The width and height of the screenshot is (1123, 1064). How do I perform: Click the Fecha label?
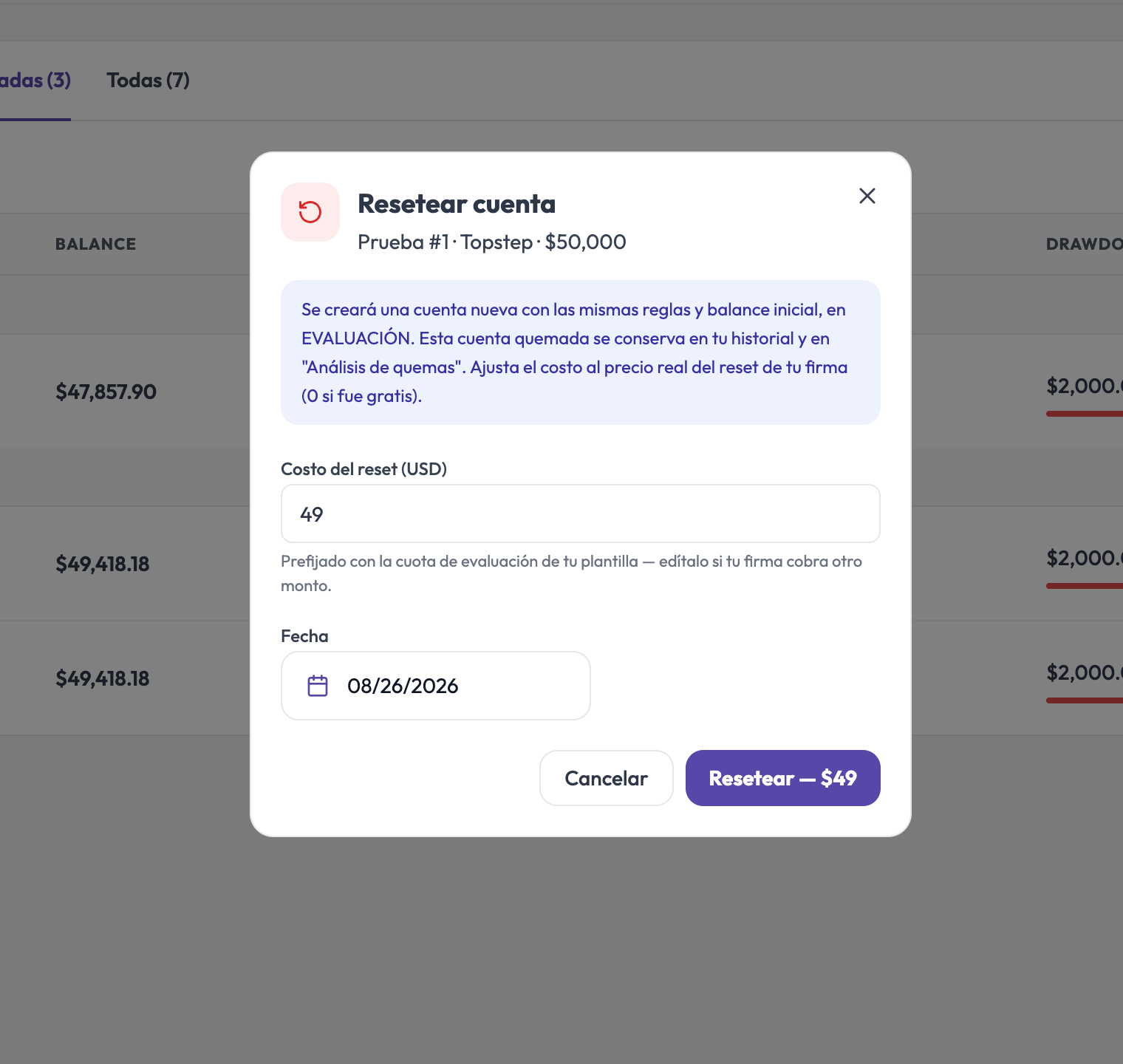304,636
